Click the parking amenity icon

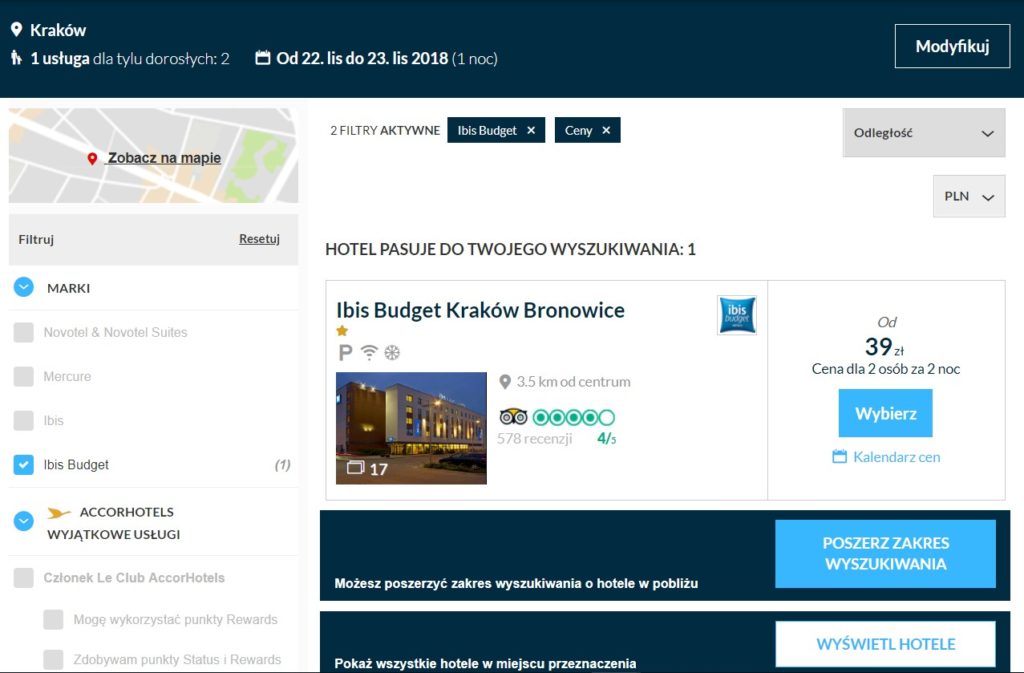coord(345,353)
